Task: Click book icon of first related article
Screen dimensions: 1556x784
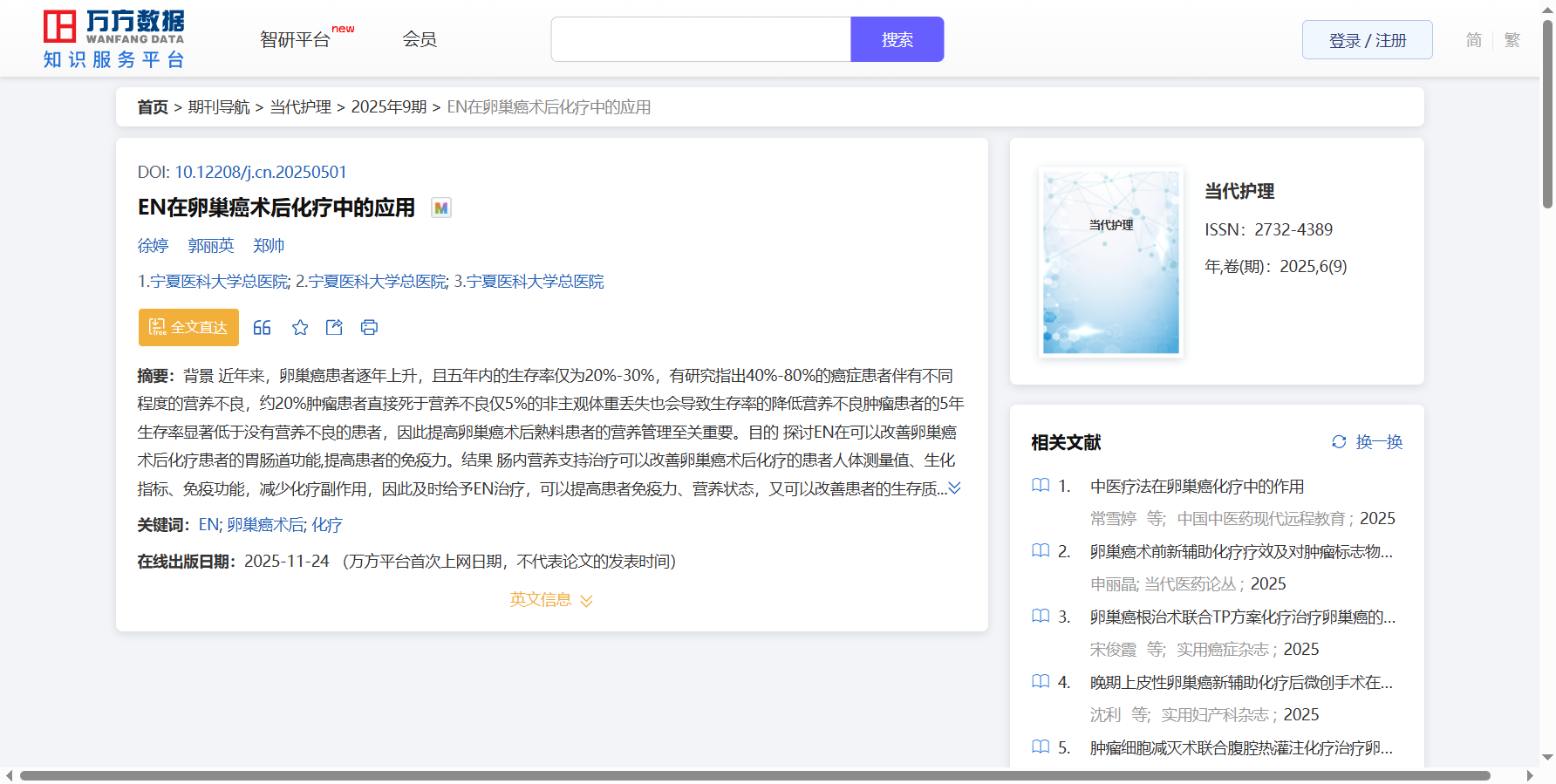Action: tap(1041, 486)
